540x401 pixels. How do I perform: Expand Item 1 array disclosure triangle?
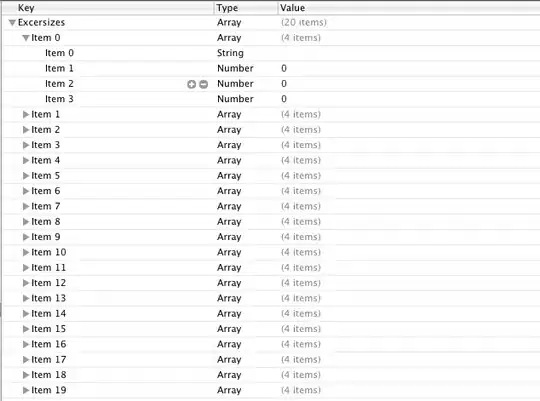25,114
